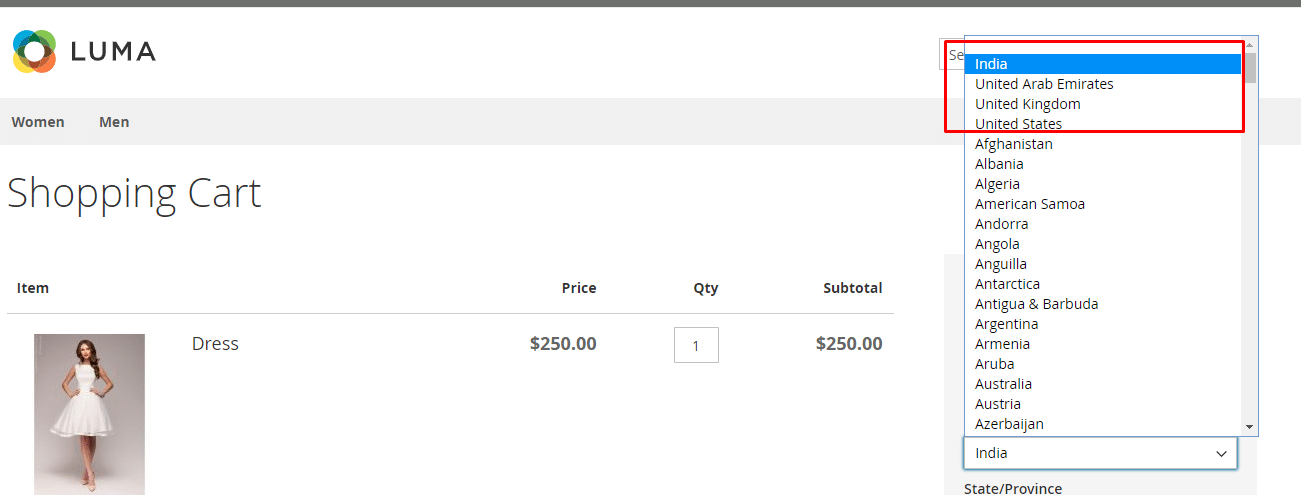Choose United Arab Emirates from list
The image size is (1301, 495).
click(x=1044, y=84)
